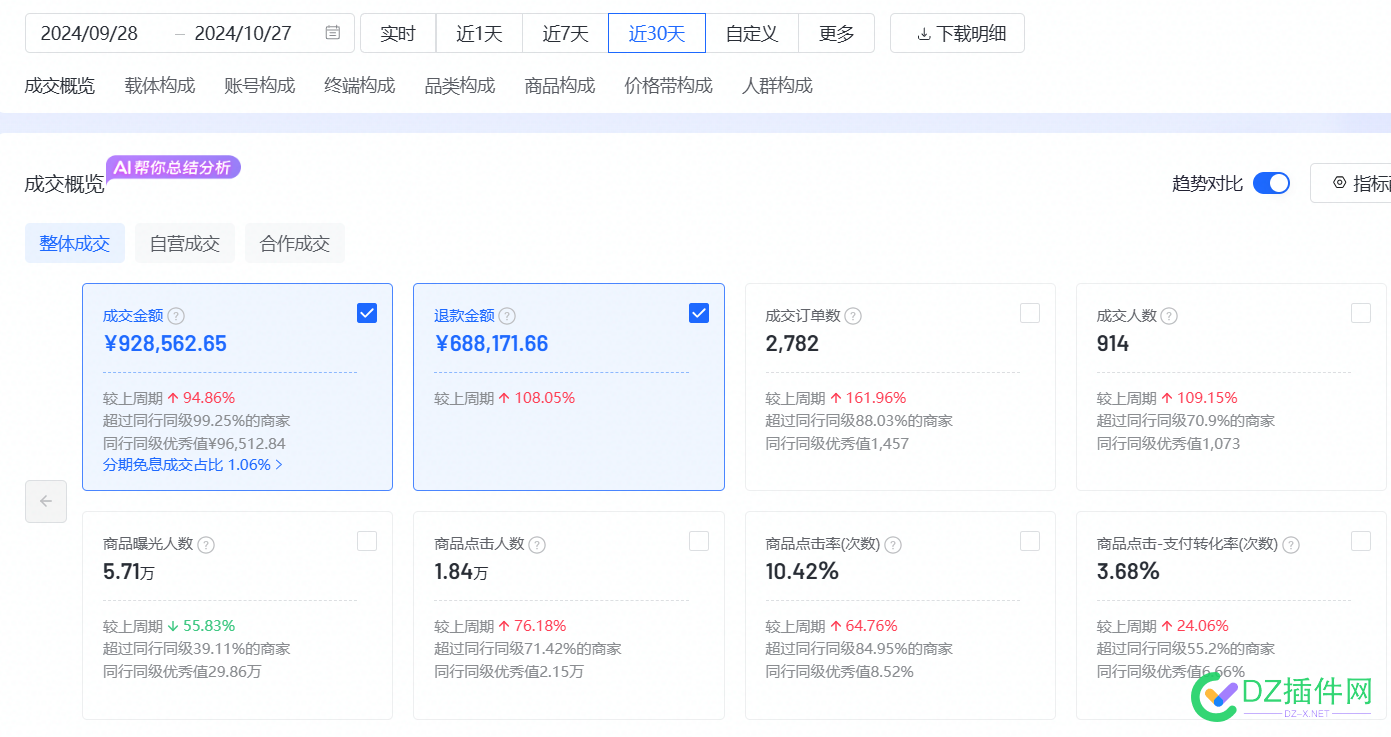Screen dimensions: 1391x737
Task: Click the start date 2024/09/28 field
Action: click(90, 33)
